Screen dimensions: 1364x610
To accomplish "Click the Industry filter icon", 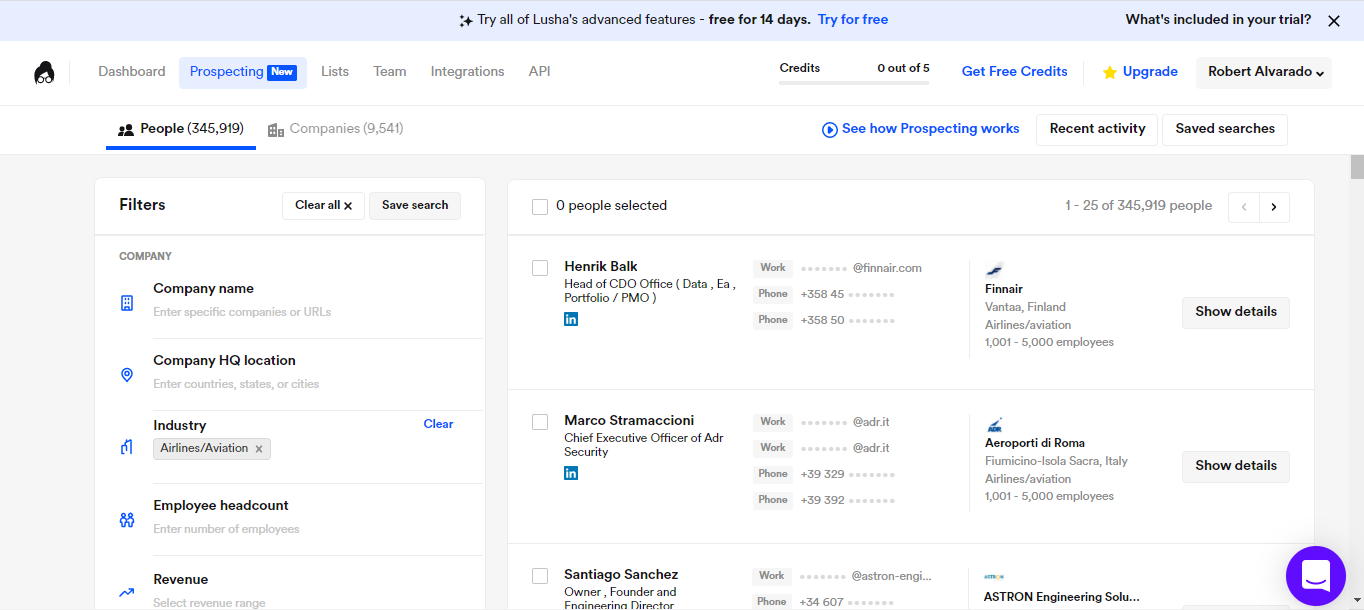I will 127,447.
